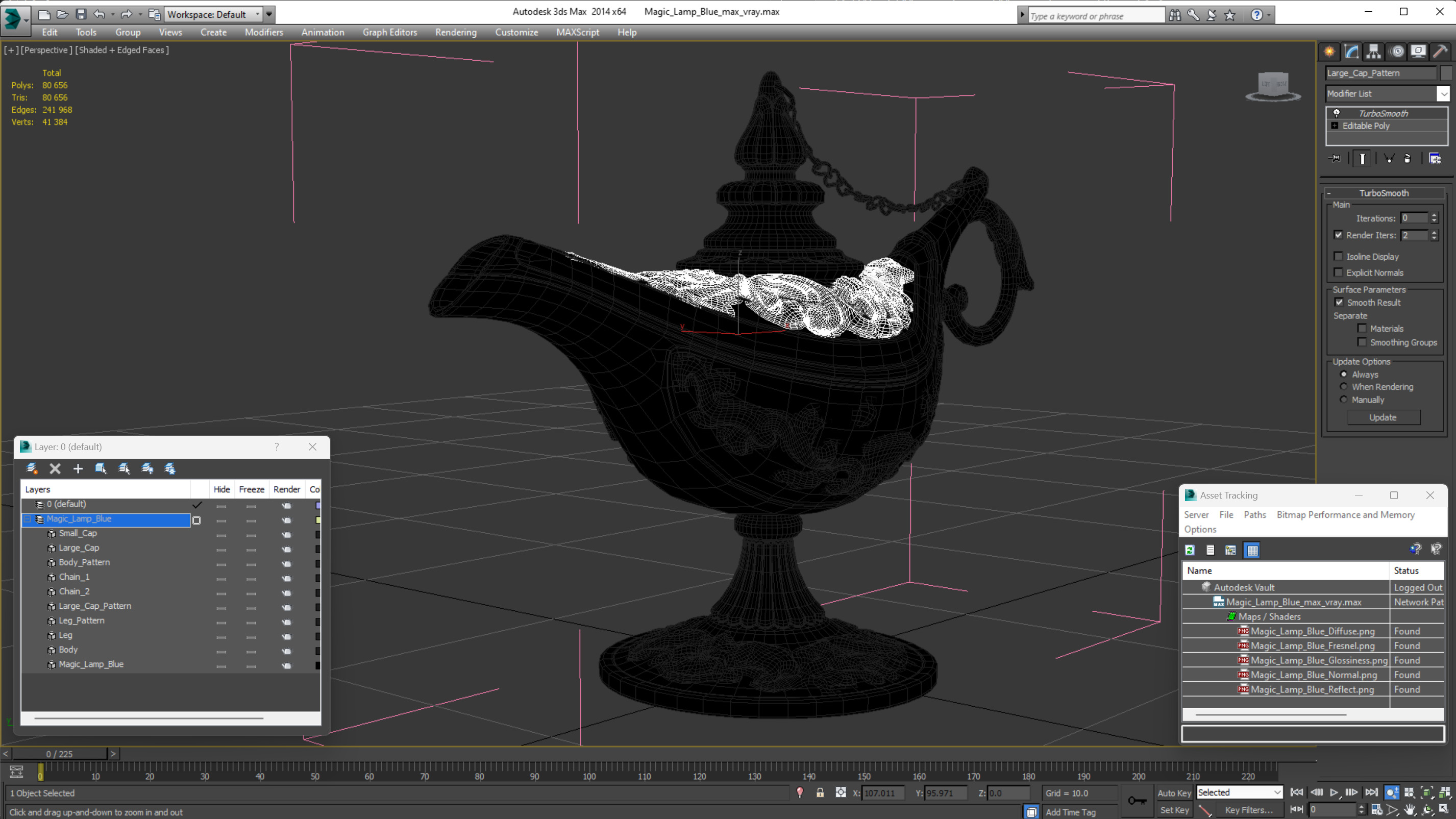The width and height of the screenshot is (1456, 819).
Task: Click the help question mark icon in title bar
Action: pos(1256,15)
